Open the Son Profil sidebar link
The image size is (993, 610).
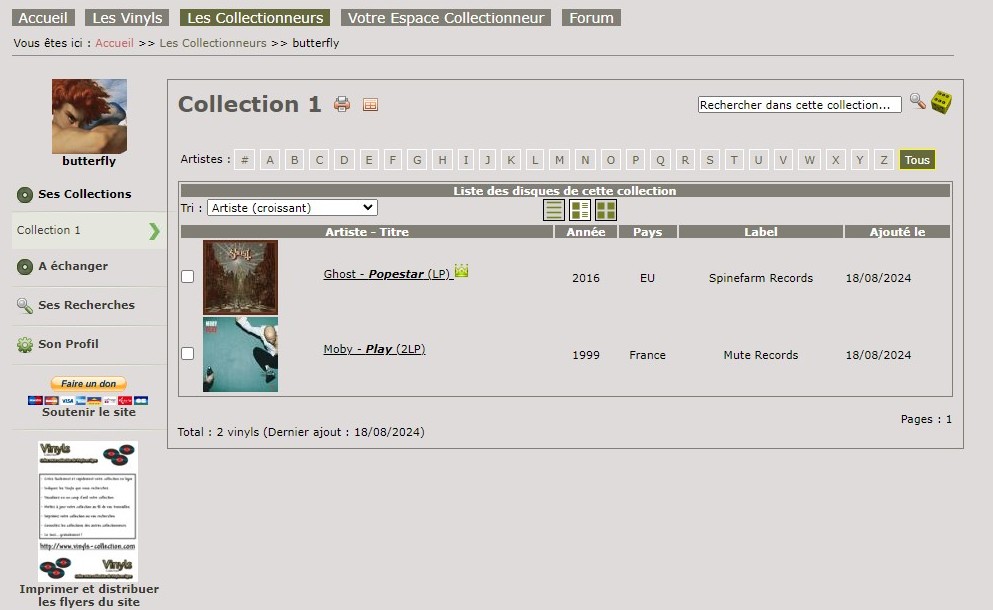click(68, 344)
